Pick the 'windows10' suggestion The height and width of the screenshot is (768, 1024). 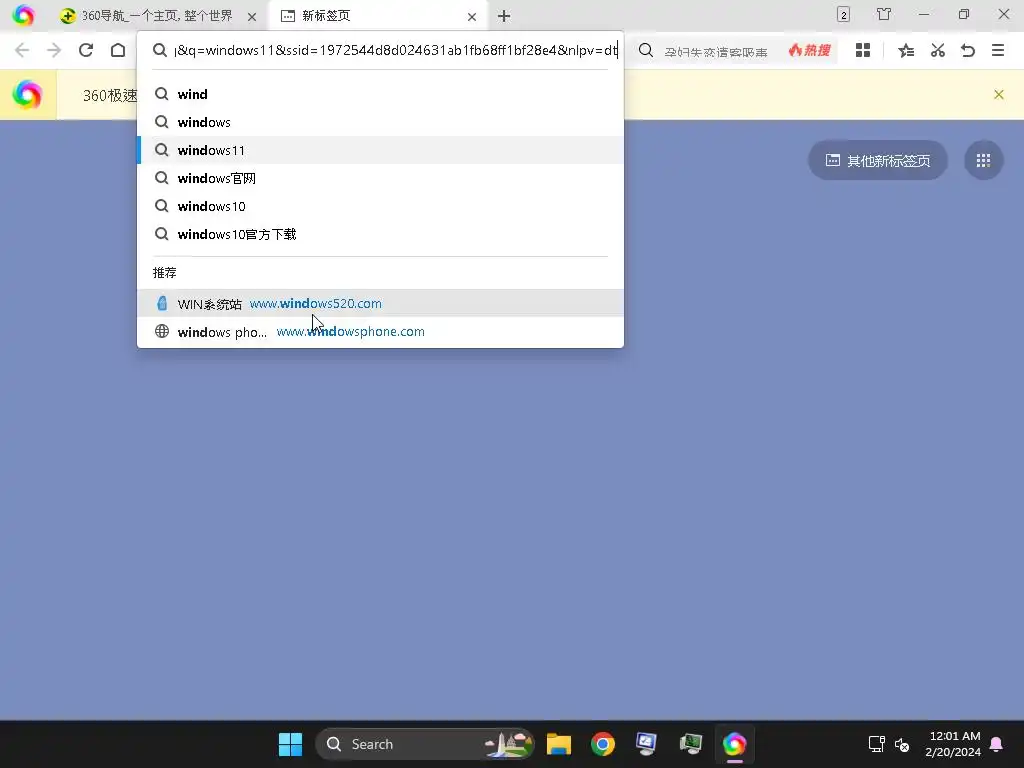(380, 206)
